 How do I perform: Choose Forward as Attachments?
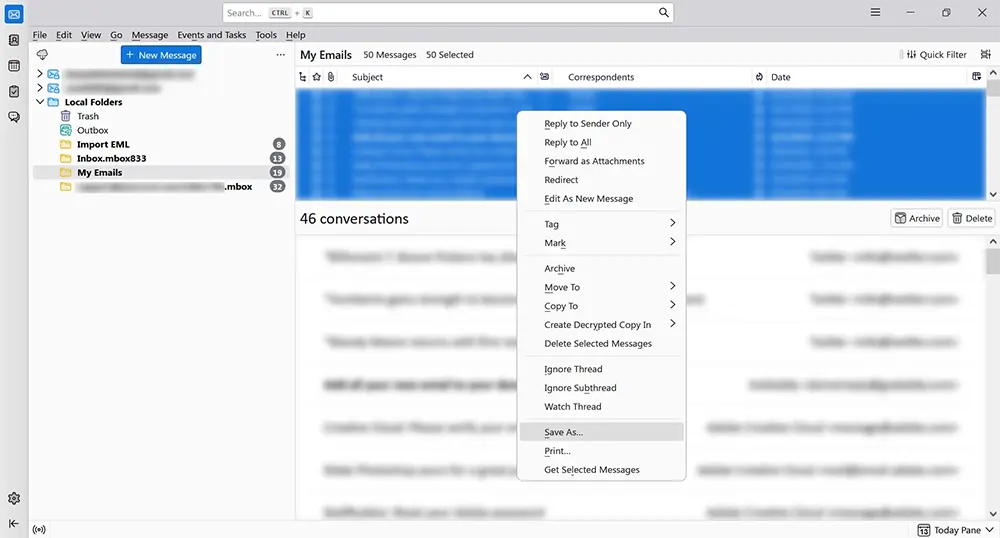(601, 161)
